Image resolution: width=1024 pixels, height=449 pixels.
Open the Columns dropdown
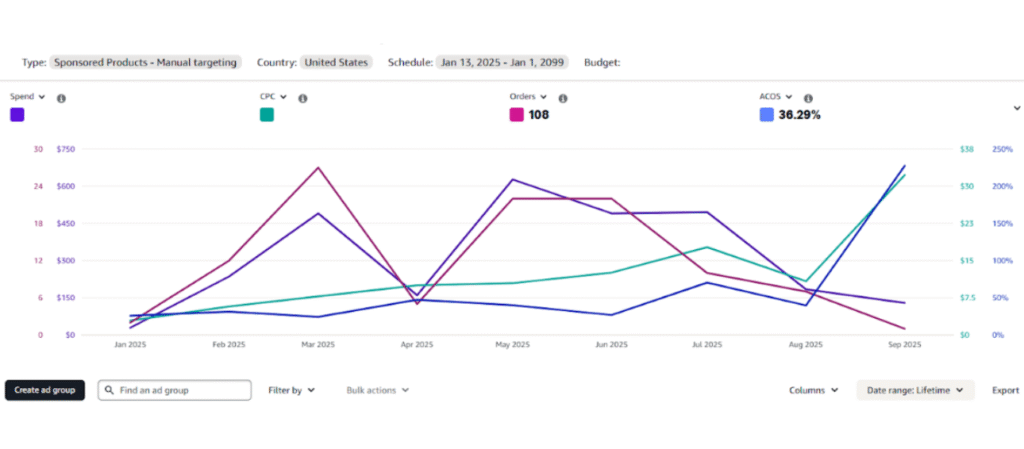tap(813, 390)
